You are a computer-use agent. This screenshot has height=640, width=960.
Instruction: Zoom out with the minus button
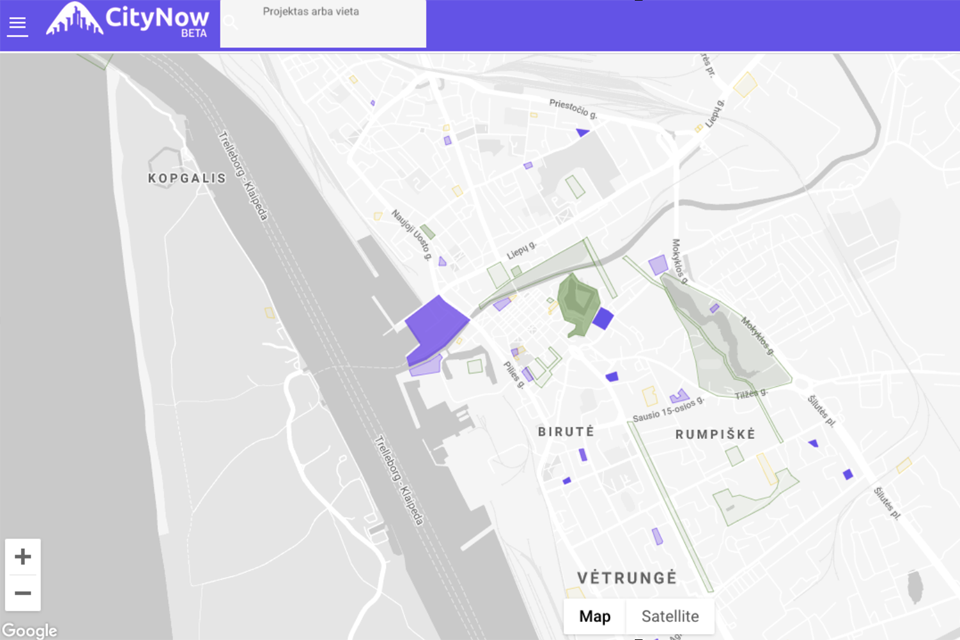(23, 593)
